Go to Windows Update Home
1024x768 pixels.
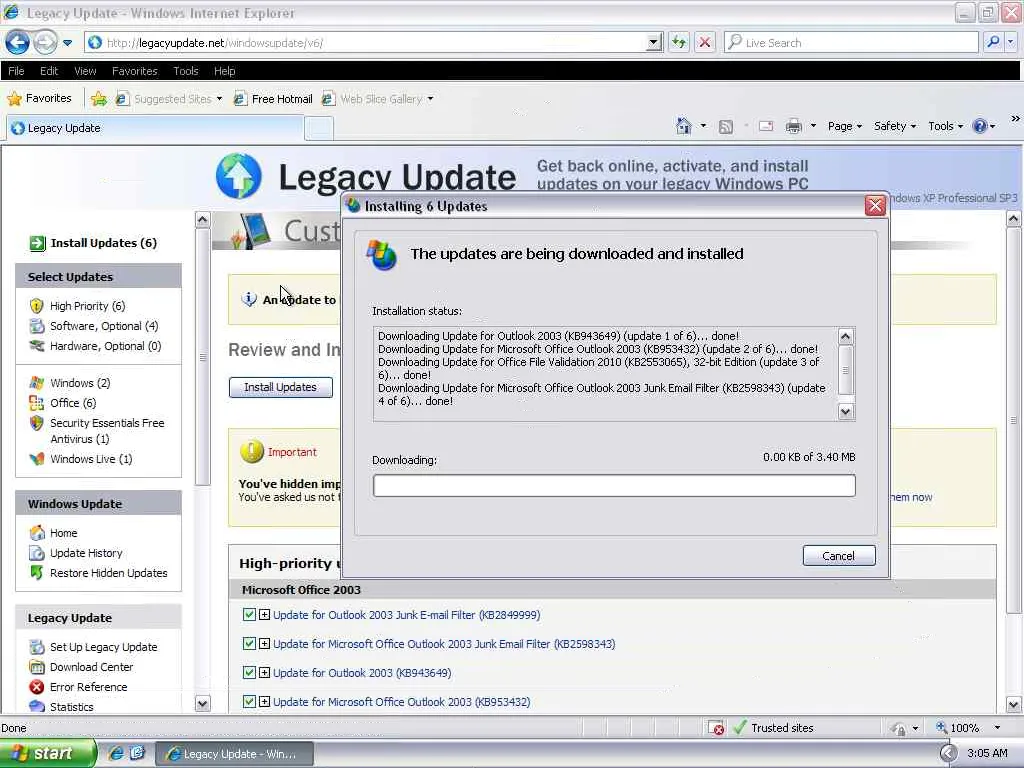[63, 533]
